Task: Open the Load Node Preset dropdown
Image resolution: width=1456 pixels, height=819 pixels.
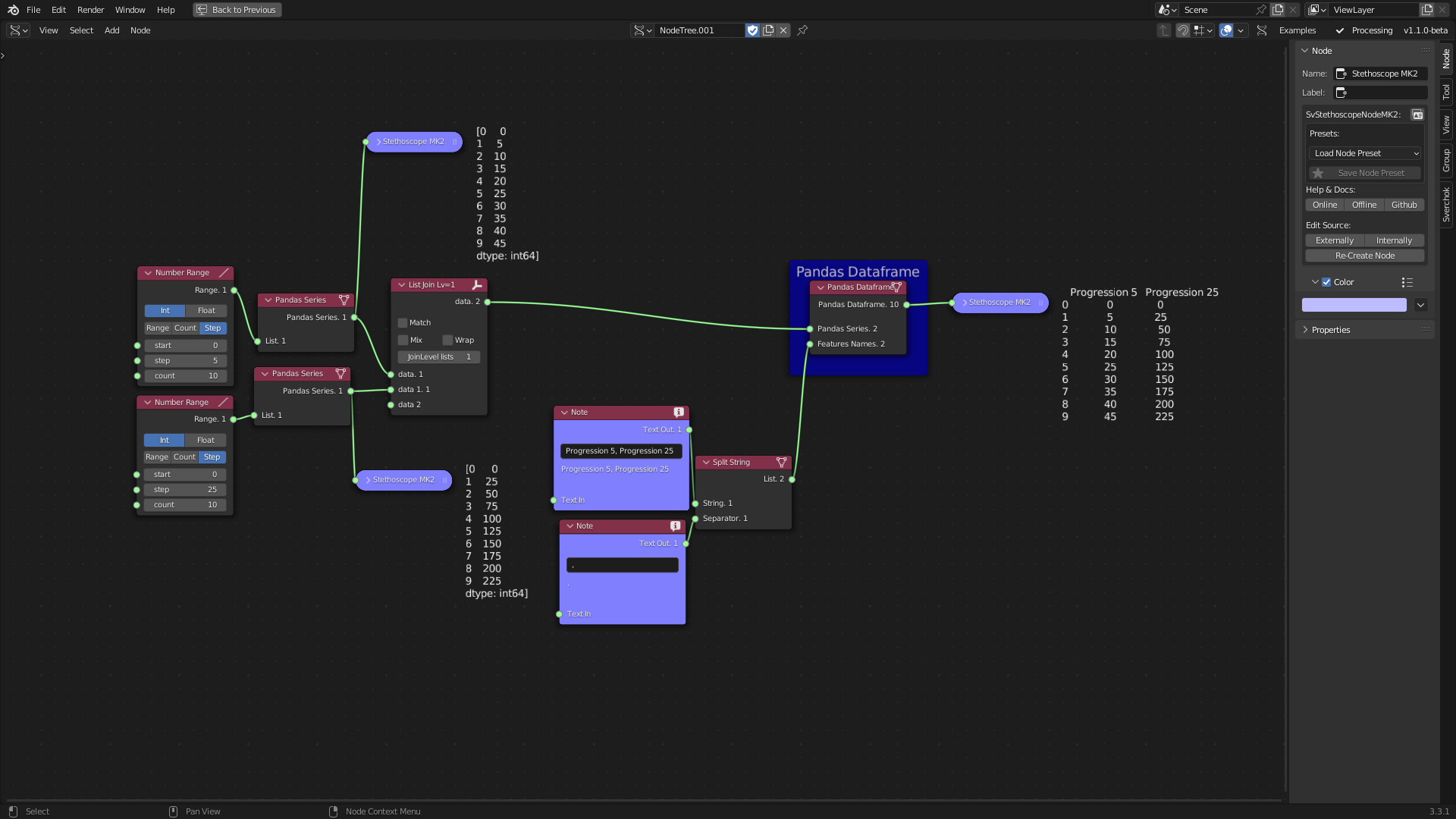Action: pos(1365,153)
